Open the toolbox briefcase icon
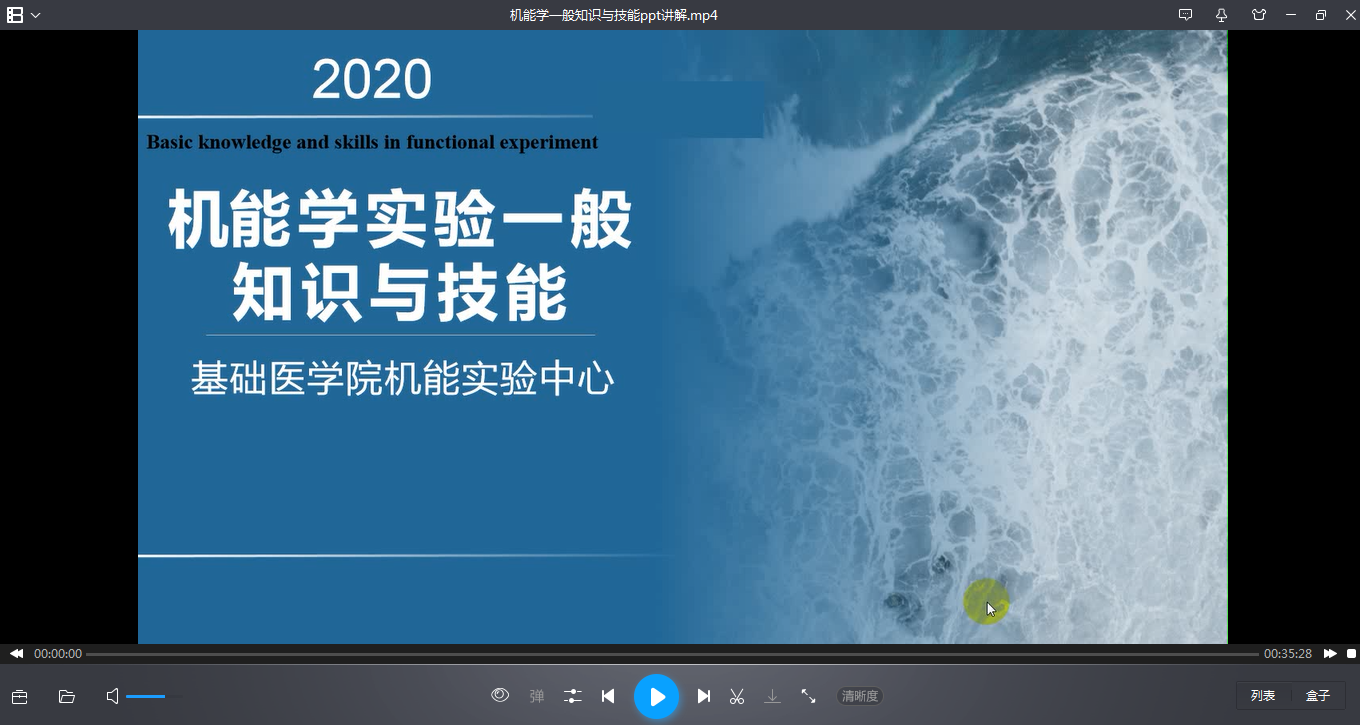The width and height of the screenshot is (1360, 725). tap(19, 696)
